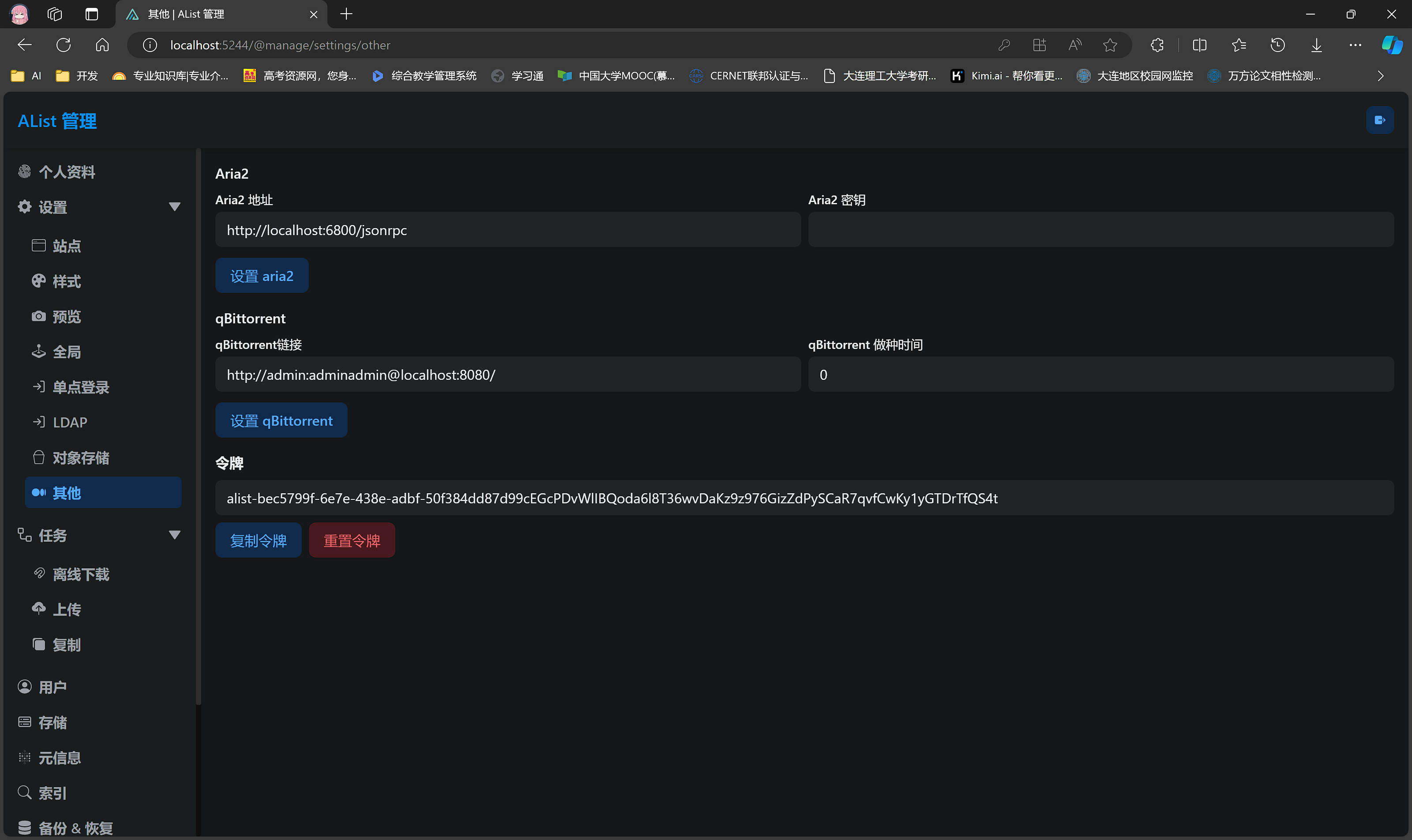Click the 设置 aria2 button
1412x840 pixels.
[x=262, y=276]
